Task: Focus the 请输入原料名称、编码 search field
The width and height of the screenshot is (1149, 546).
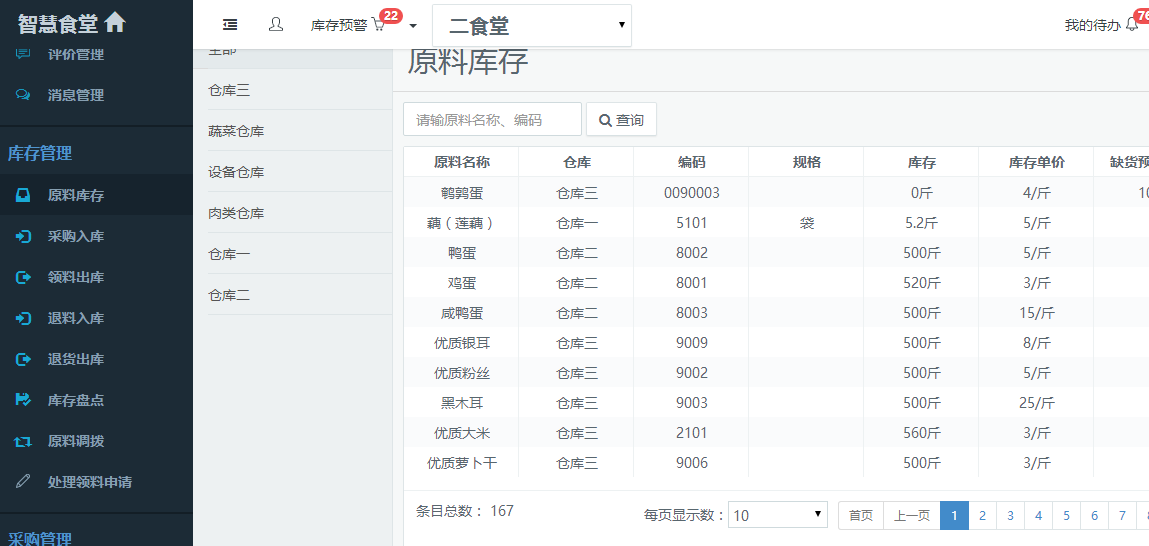Action: [492, 119]
